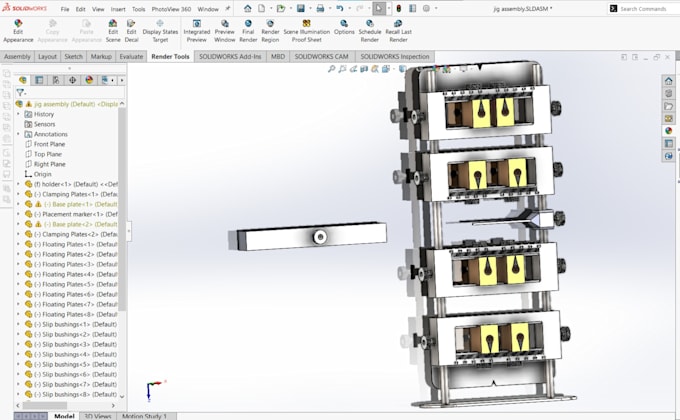Switch to the SOLIDWORKS Add-Ins tab
This screenshot has width=680, height=420.
pos(230,56)
